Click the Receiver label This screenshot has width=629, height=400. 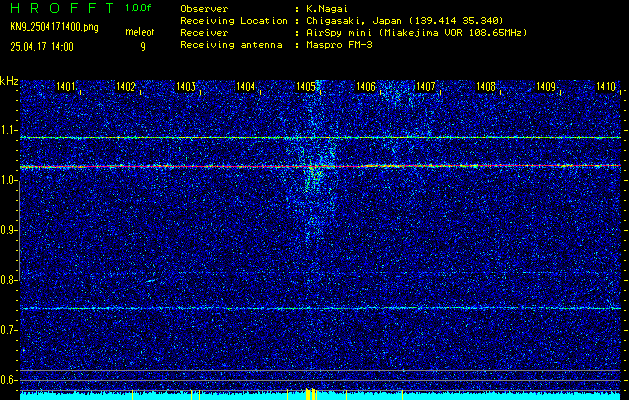(x=204, y=32)
